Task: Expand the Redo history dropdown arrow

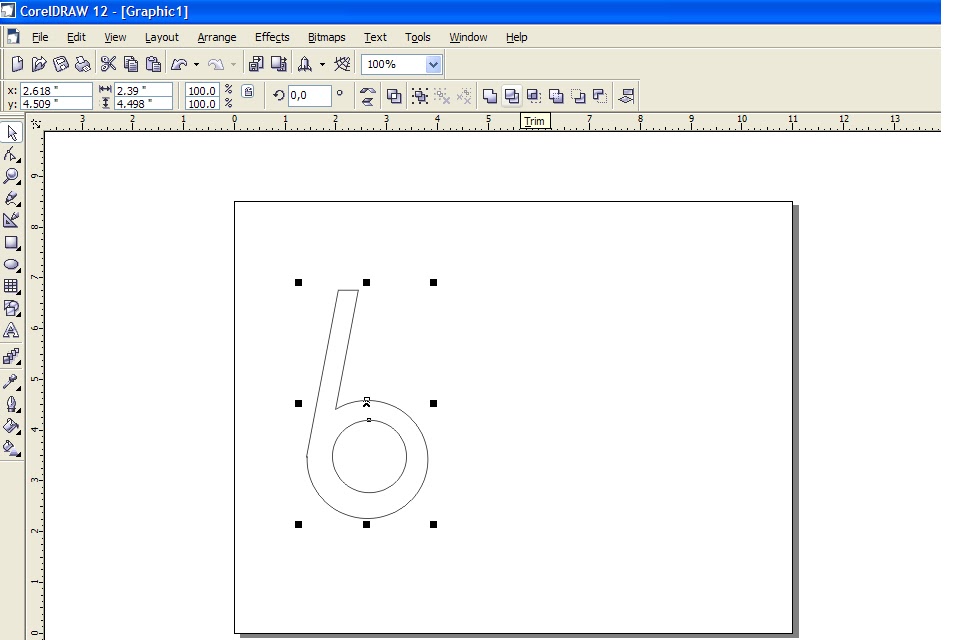Action: click(234, 64)
